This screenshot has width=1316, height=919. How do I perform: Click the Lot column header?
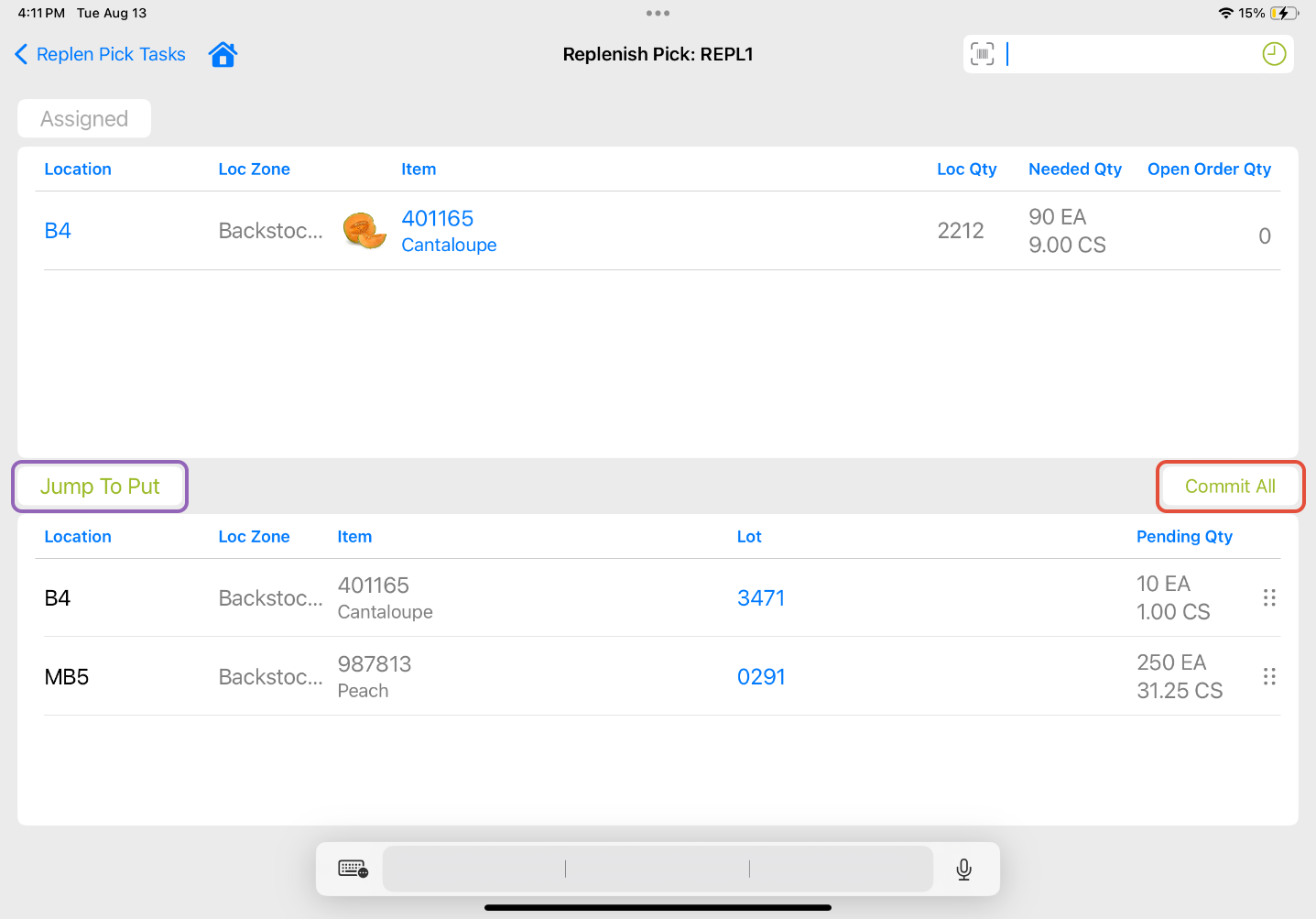coord(749,537)
